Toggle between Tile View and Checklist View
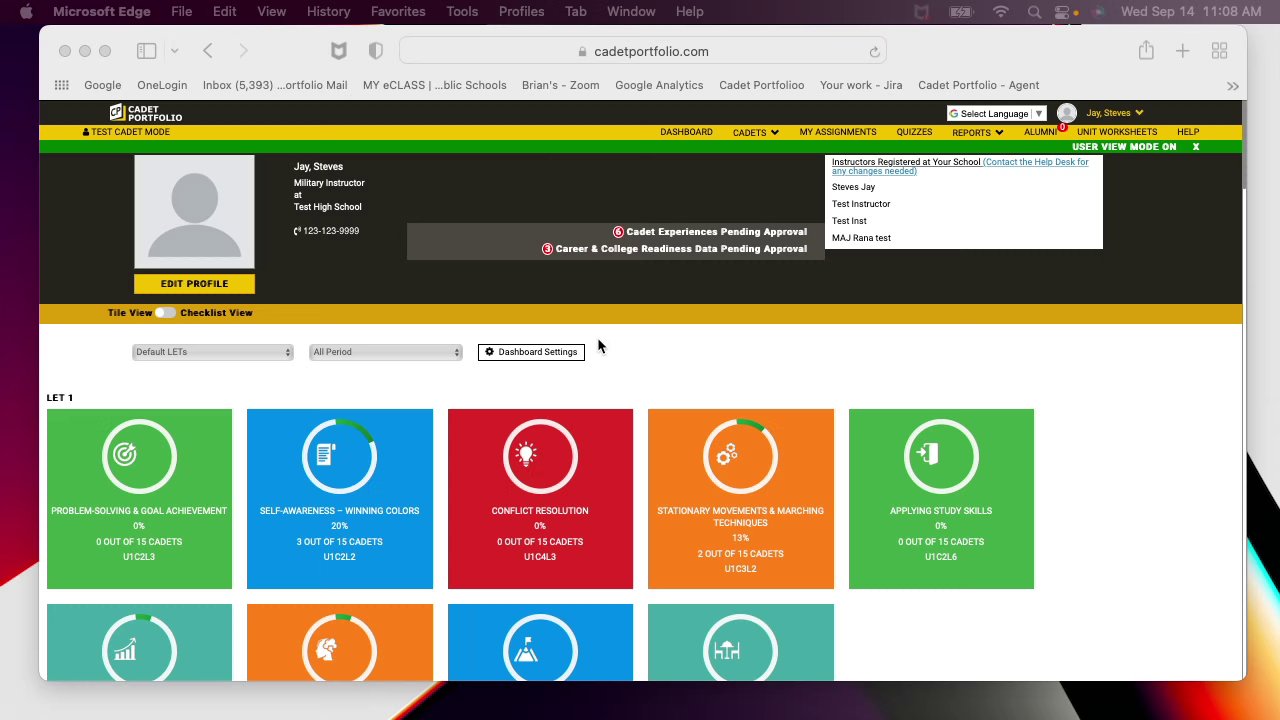 165,313
